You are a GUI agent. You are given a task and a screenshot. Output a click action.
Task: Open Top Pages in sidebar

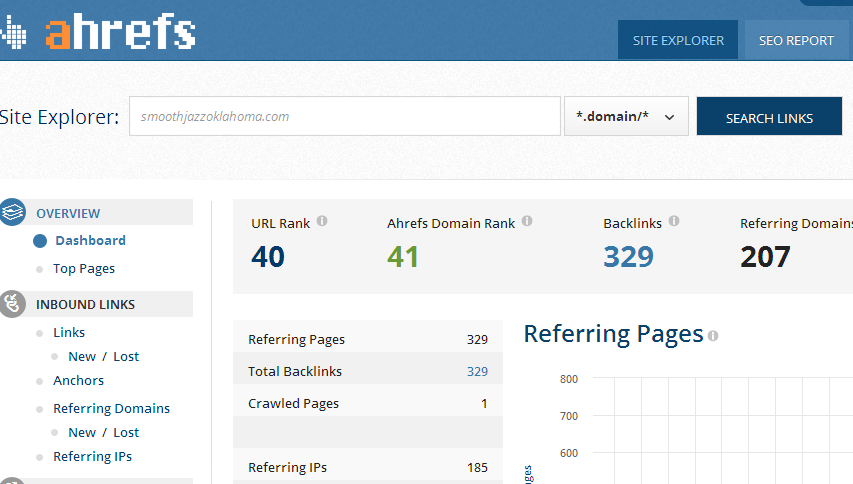coord(84,269)
